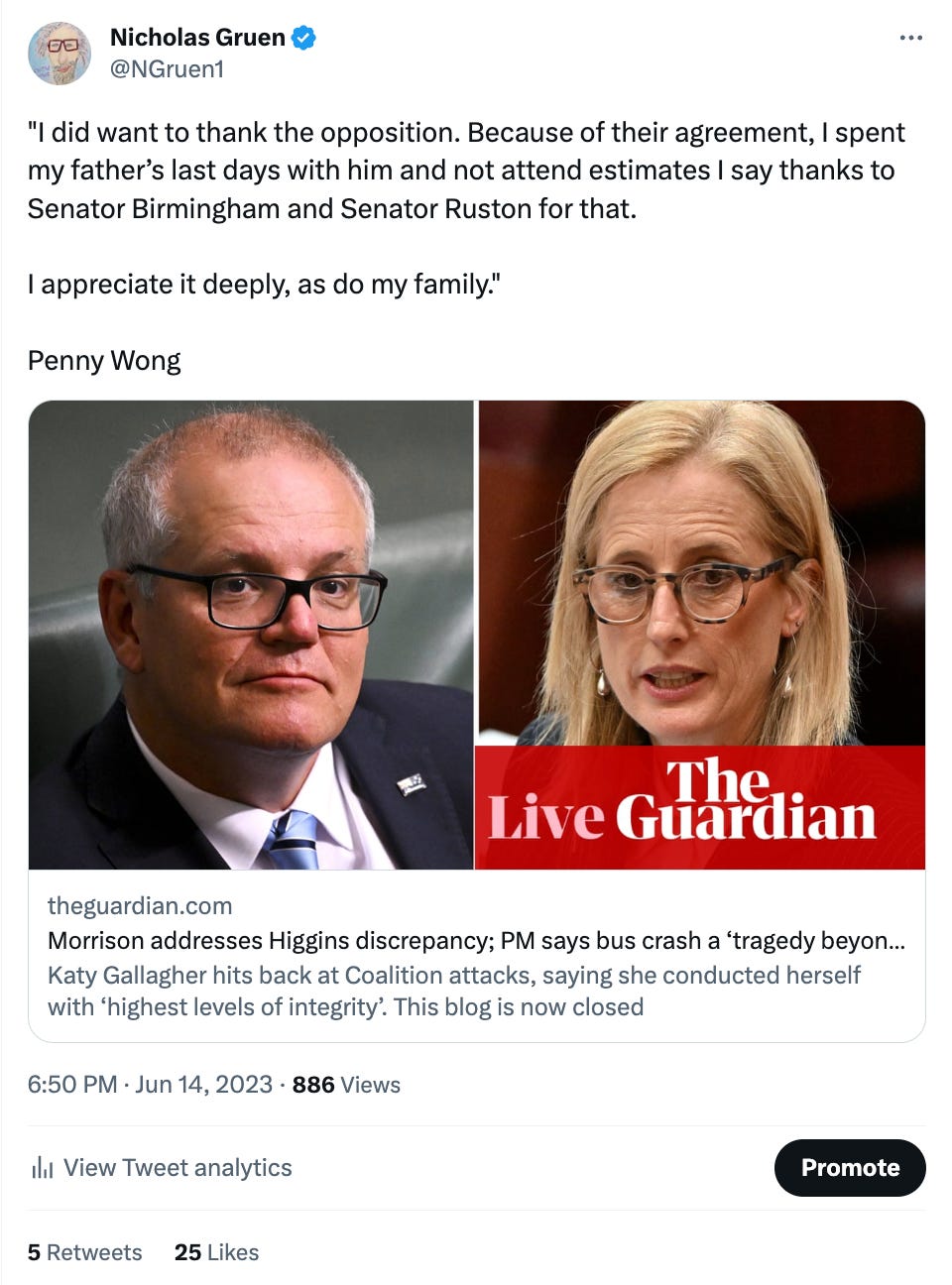
Task: Click Nicholas Gruen's profile avatar
Action: tap(59, 54)
